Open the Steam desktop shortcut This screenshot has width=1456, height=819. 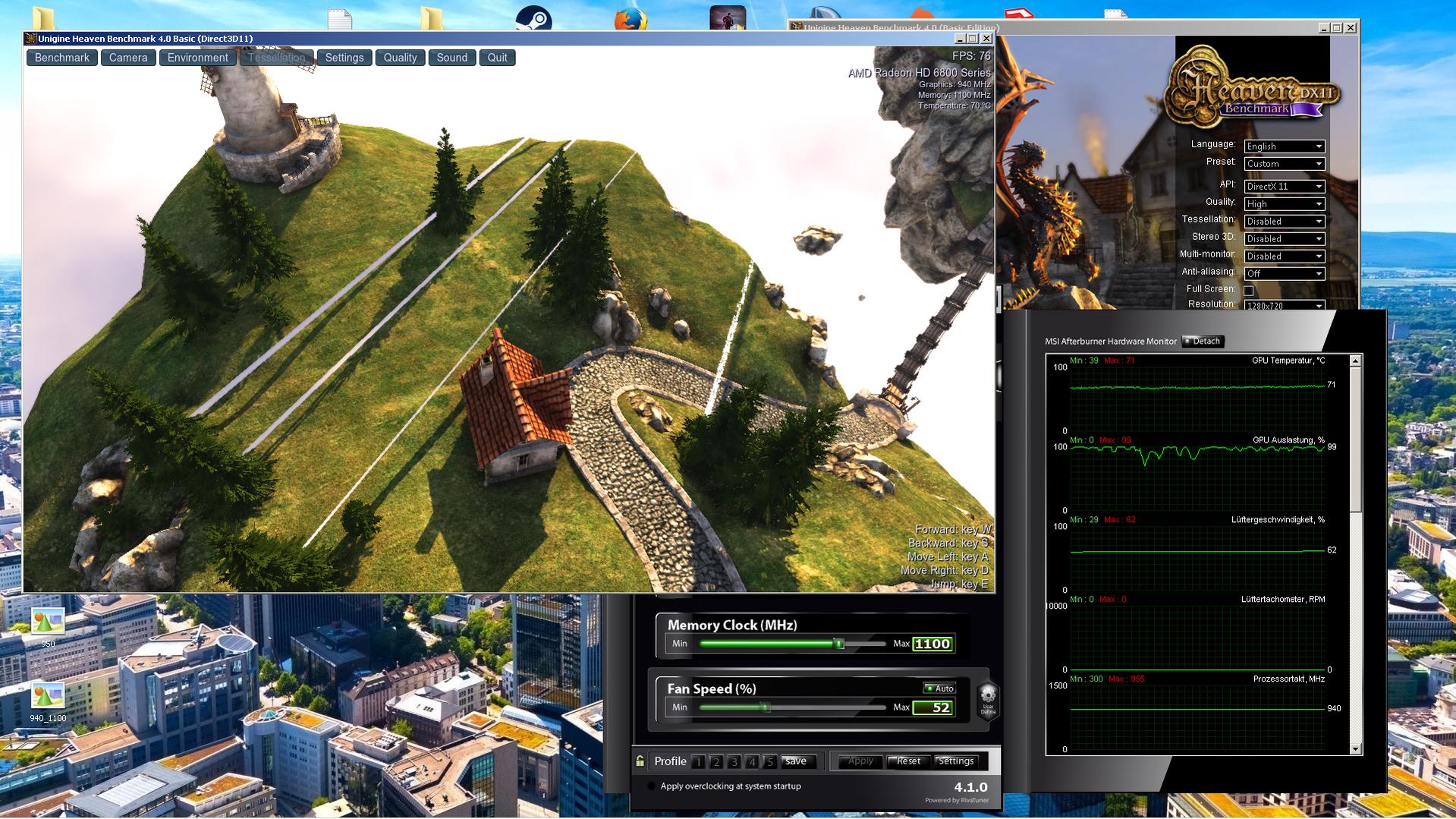point(533,17)
